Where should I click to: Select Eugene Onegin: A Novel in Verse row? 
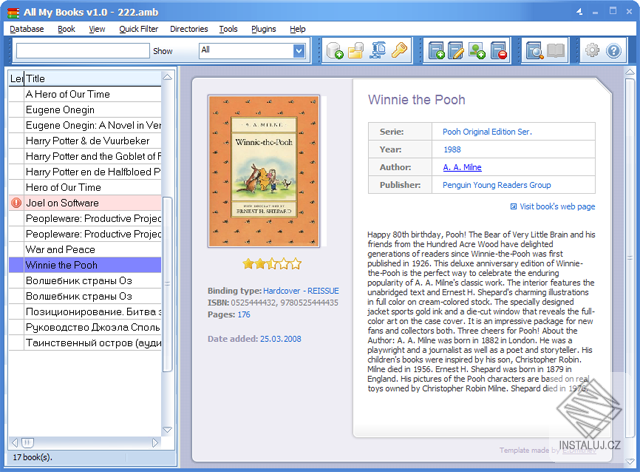(x=85, y=125)
